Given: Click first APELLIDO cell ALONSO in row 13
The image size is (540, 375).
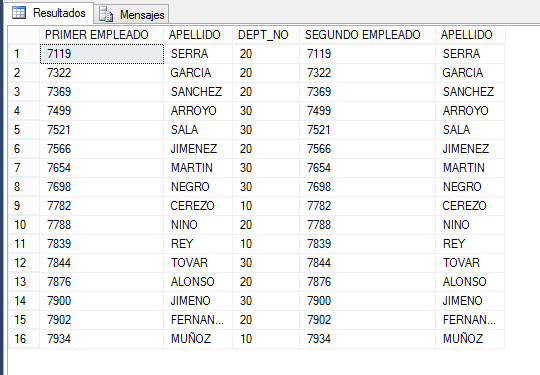Looking at the screenshot, I should pos(198,282).
